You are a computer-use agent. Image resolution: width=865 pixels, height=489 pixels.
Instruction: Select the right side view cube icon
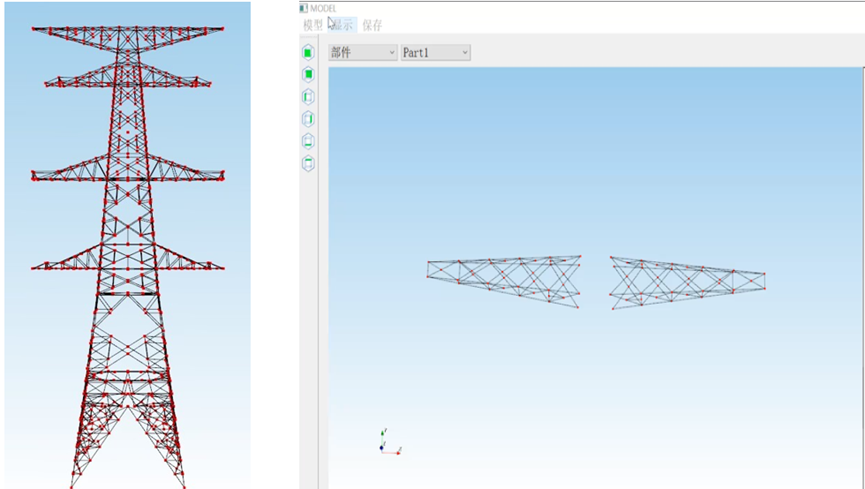pyautogui.click(x=309, y=119)
